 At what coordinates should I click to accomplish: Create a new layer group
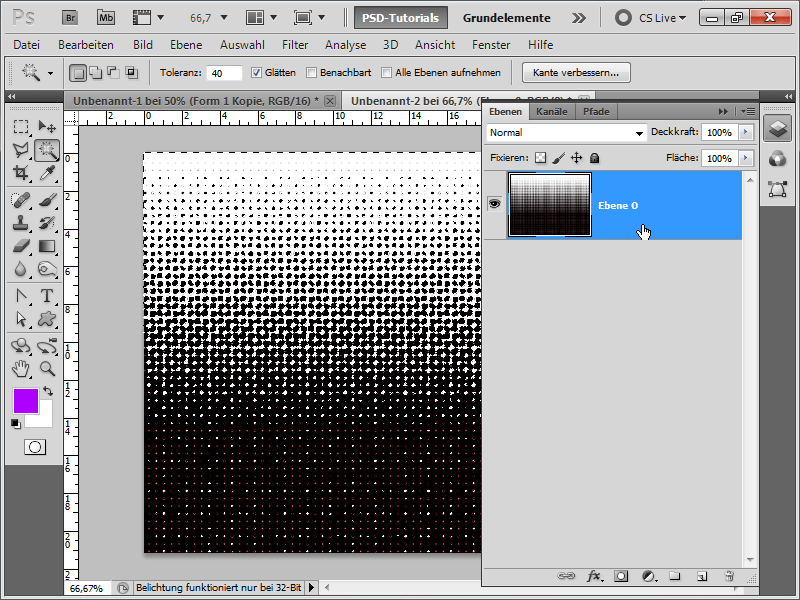point(675,576)
